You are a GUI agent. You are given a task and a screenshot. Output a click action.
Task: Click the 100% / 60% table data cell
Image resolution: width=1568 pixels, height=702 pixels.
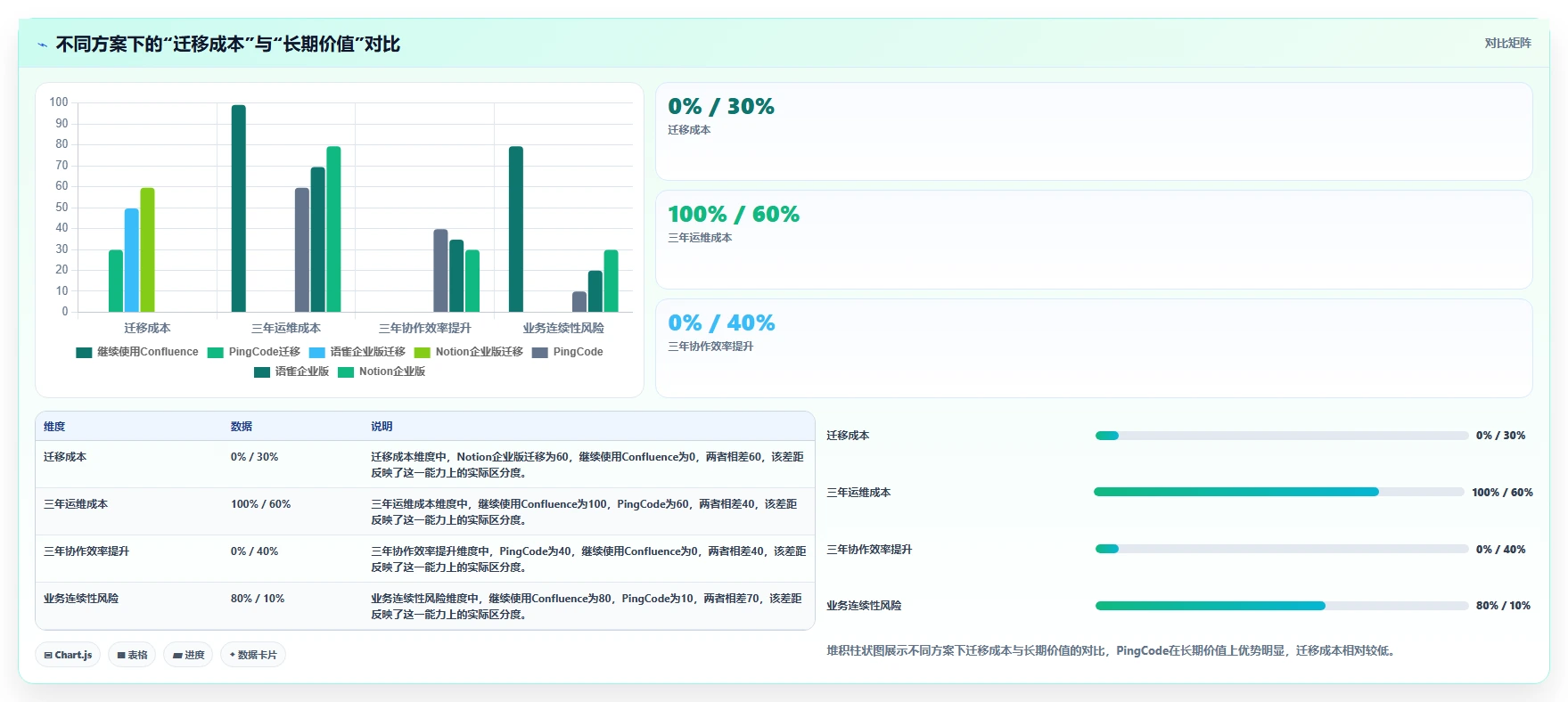pos(261,504)
